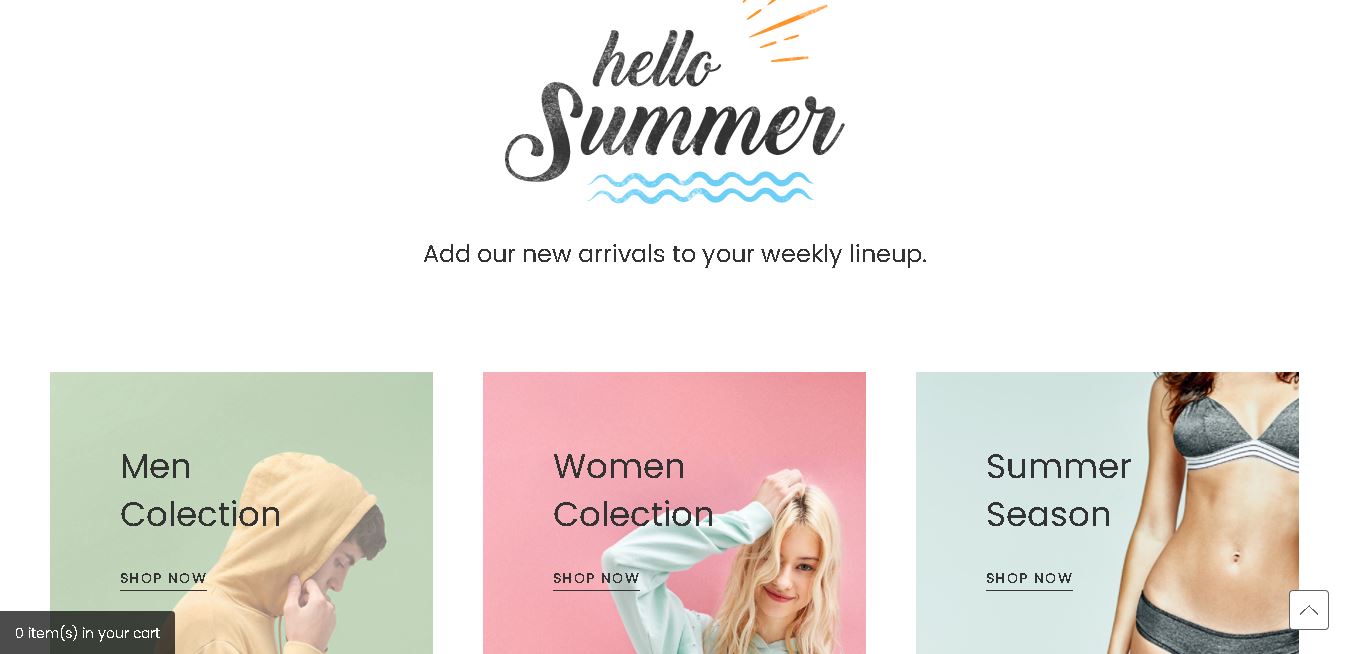The height and width of the screenshot is (654, 1348).
Task: Select the Women Colection heading text
Action: (633, 490)
